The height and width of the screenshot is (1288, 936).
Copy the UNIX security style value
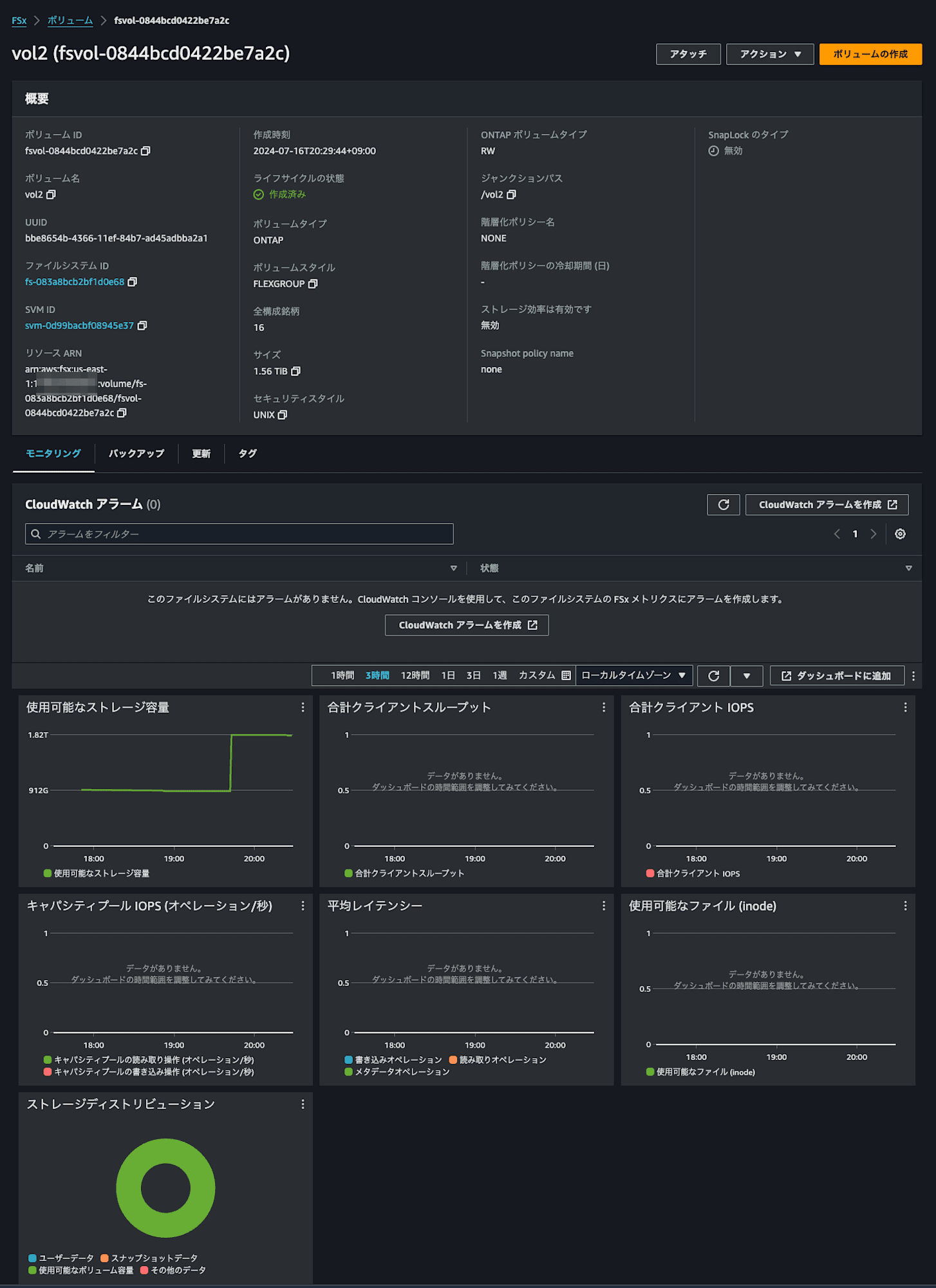[x=283, y=415]
